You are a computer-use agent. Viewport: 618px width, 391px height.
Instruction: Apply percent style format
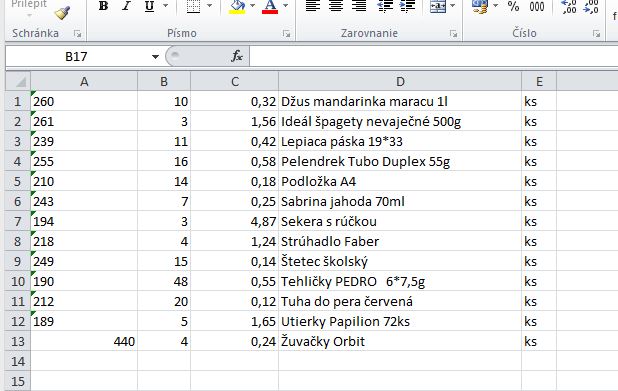(x=513, y=6)
